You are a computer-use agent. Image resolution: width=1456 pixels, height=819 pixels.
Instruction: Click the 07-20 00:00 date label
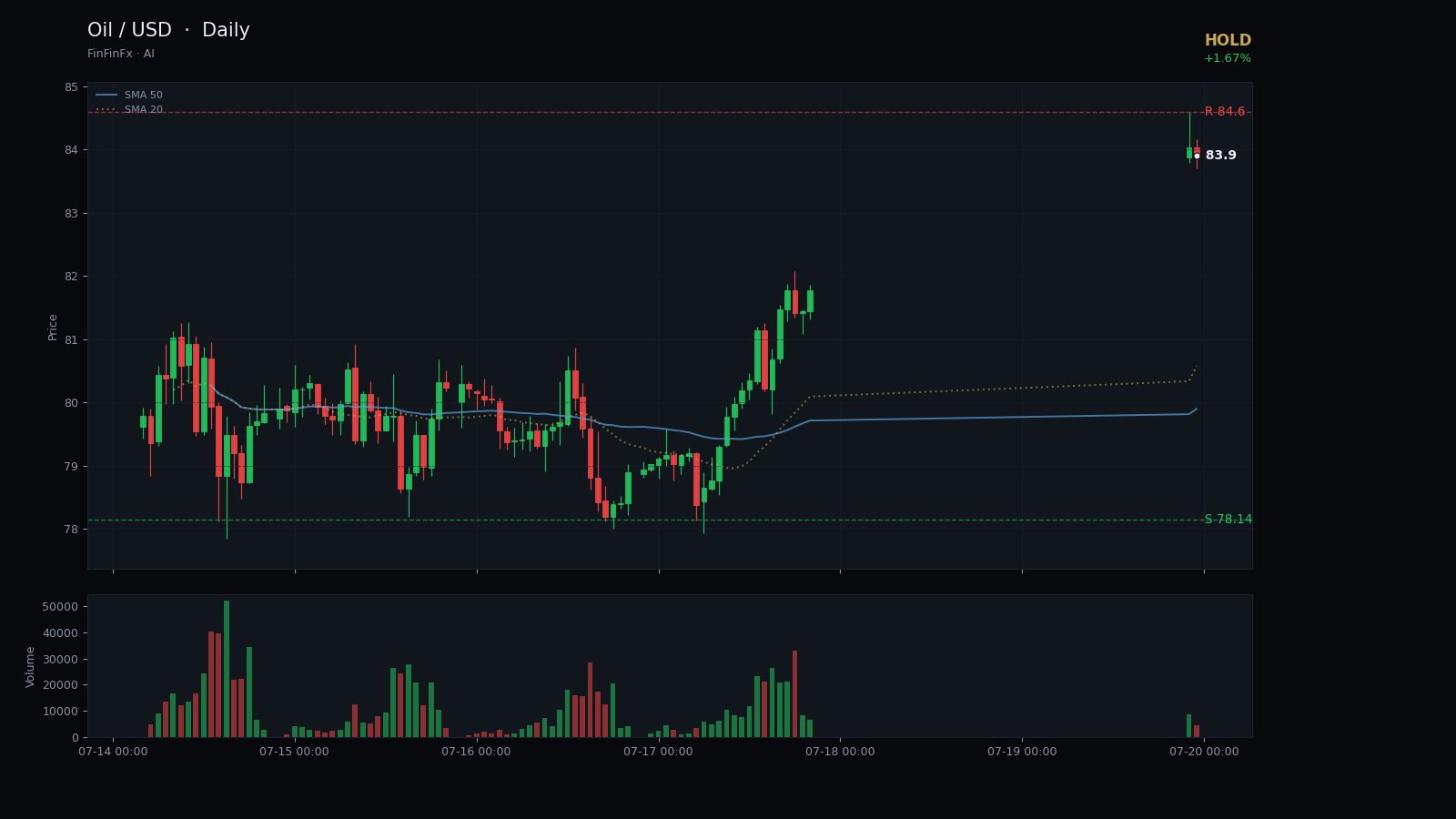(x=1204, y=752)
